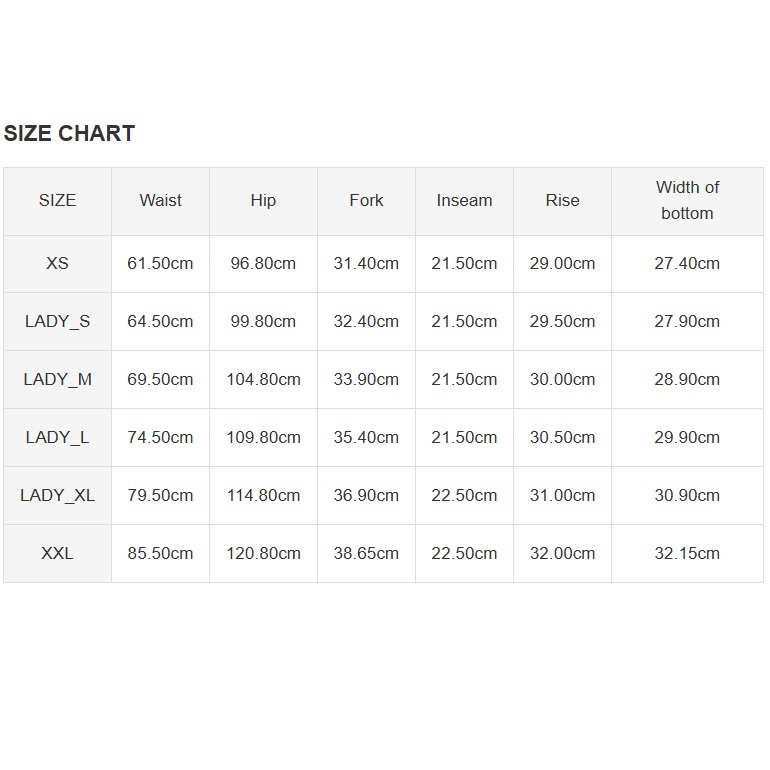Click the Width of bottom header
Screen dimensions: 770x770
[687, 200]
